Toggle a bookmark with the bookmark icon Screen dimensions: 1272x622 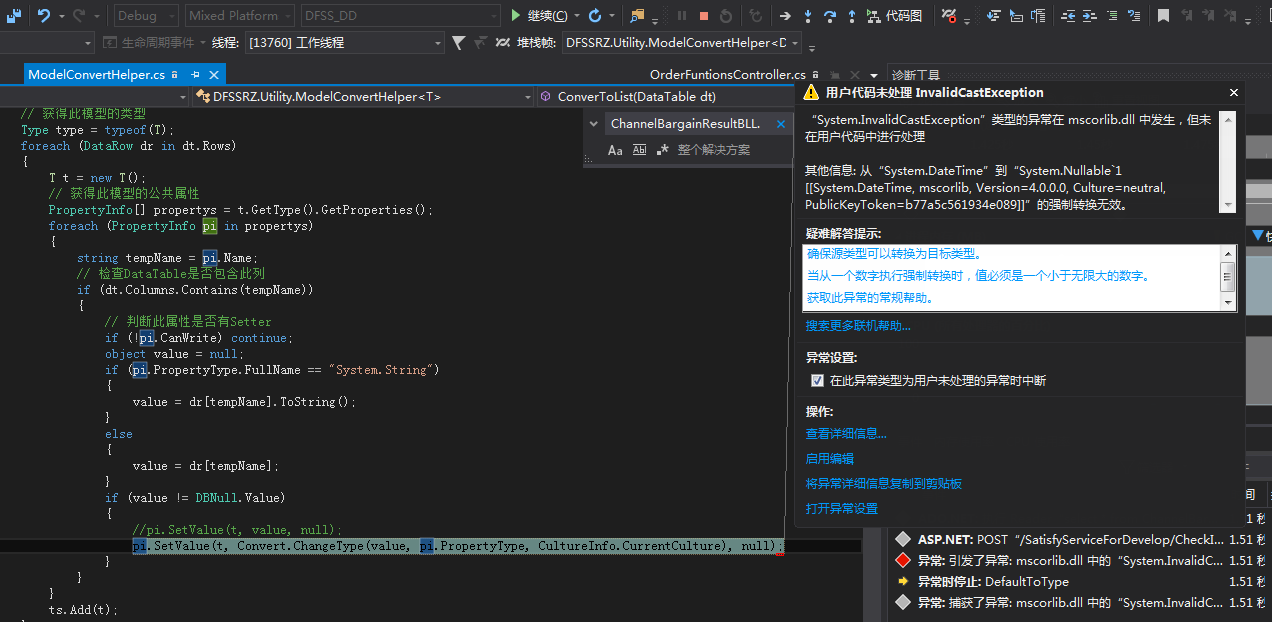pyautogui.click(x=1163, y=15)
